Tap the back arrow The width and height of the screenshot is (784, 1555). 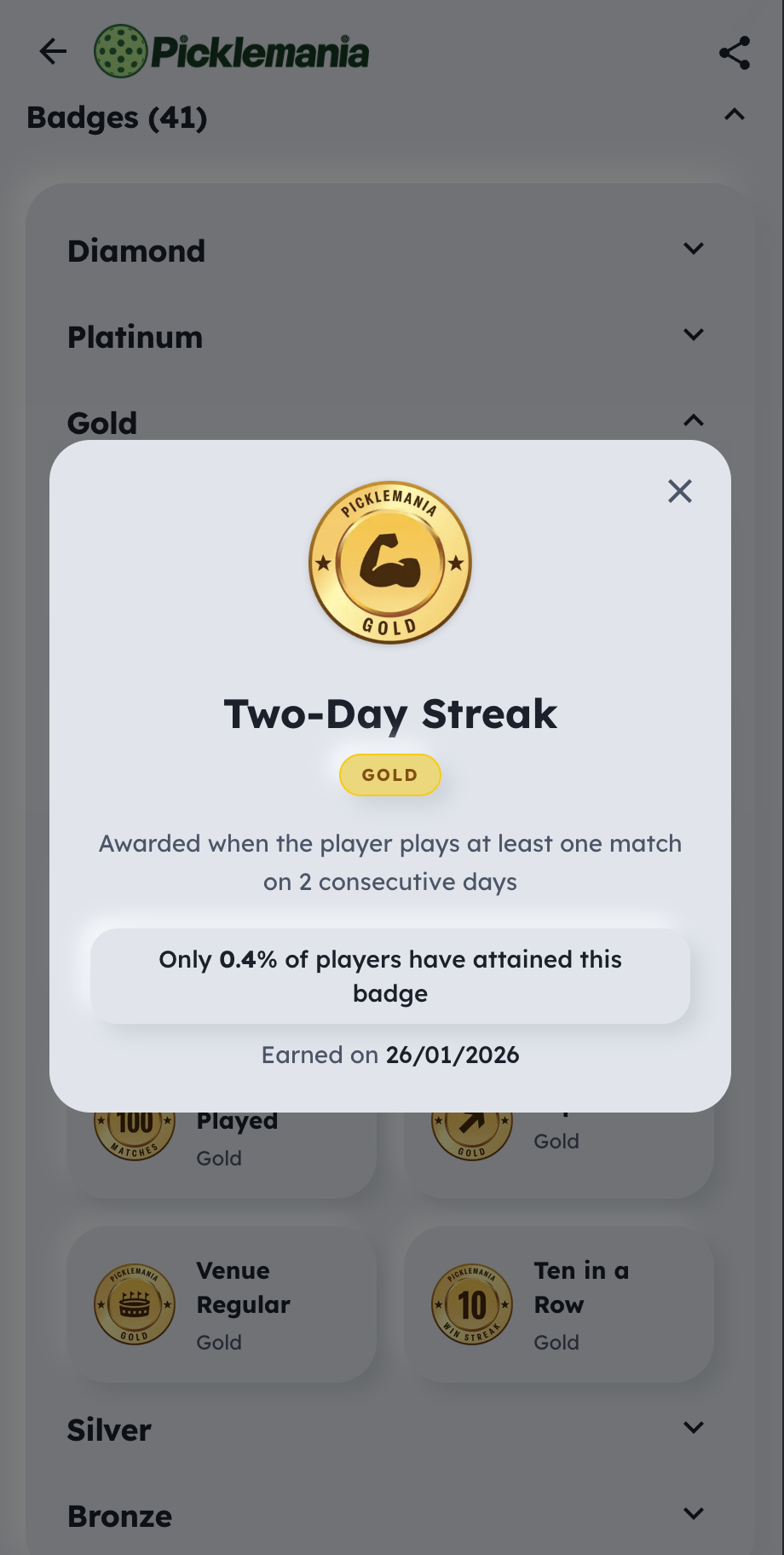pos(53,51)
